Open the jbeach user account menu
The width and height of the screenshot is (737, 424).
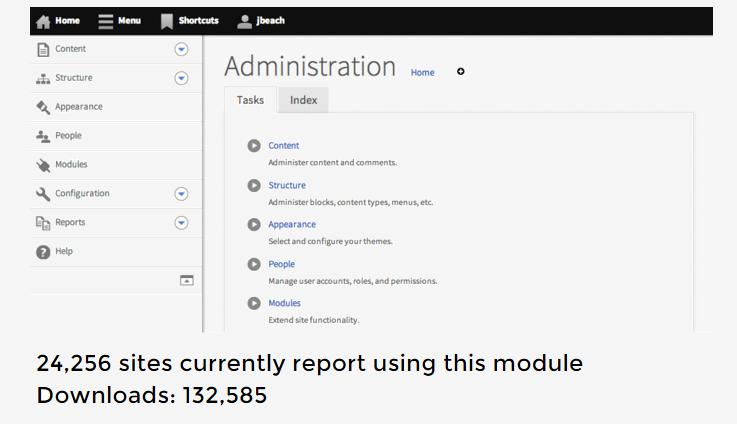[245, 20]
